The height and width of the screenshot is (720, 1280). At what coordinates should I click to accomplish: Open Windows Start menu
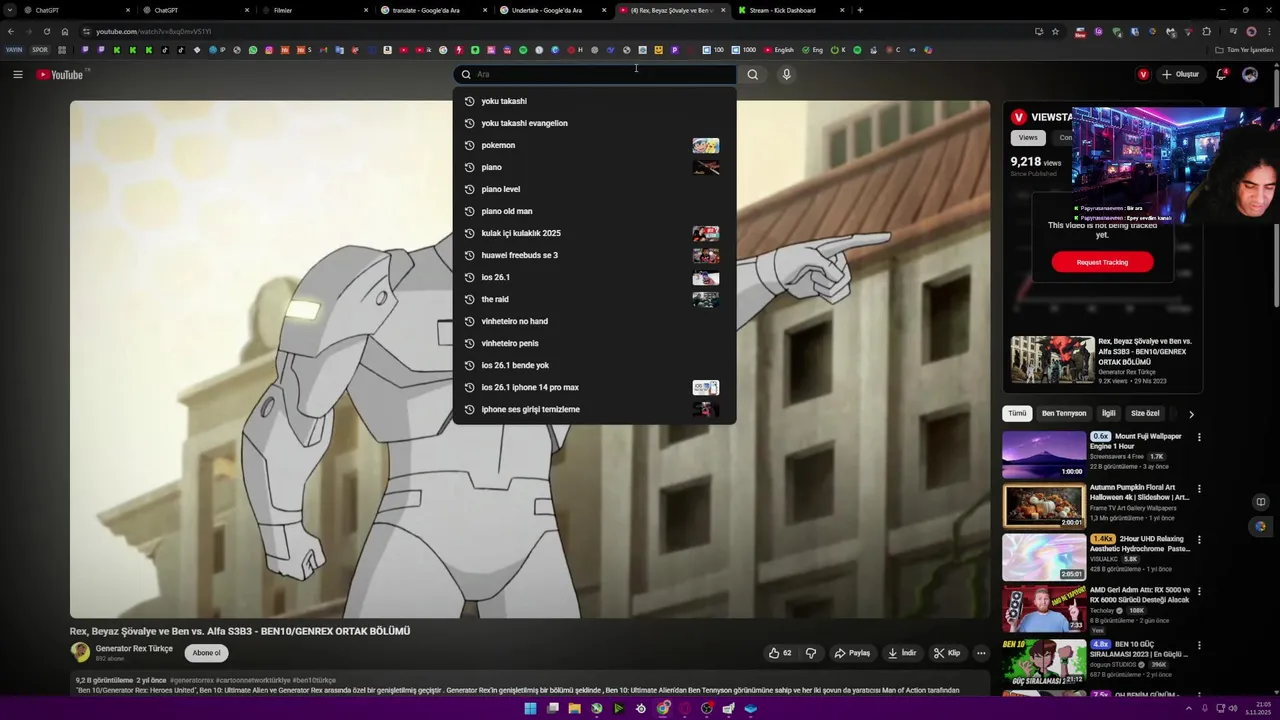click(530, 709)
